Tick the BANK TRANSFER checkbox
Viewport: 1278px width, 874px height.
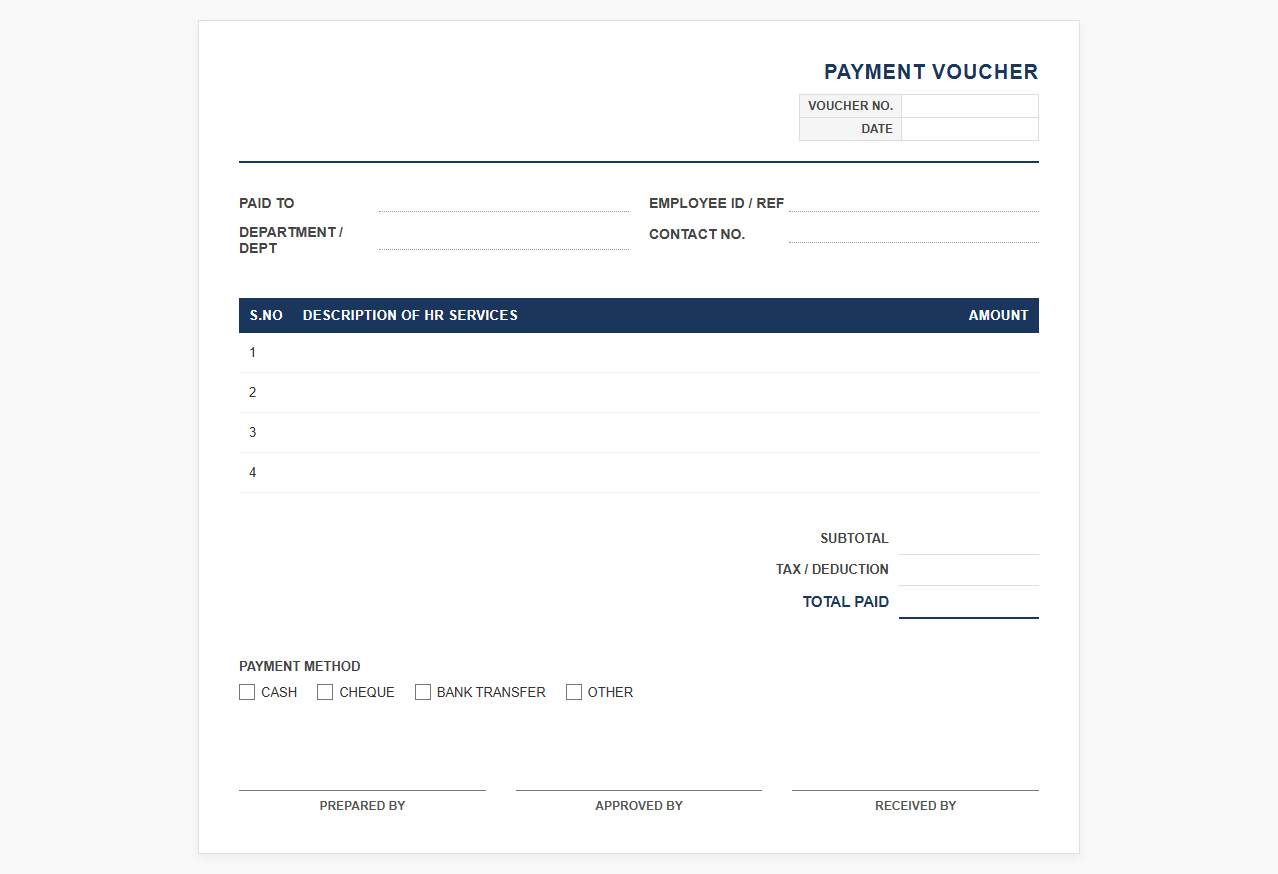(423, 692)
